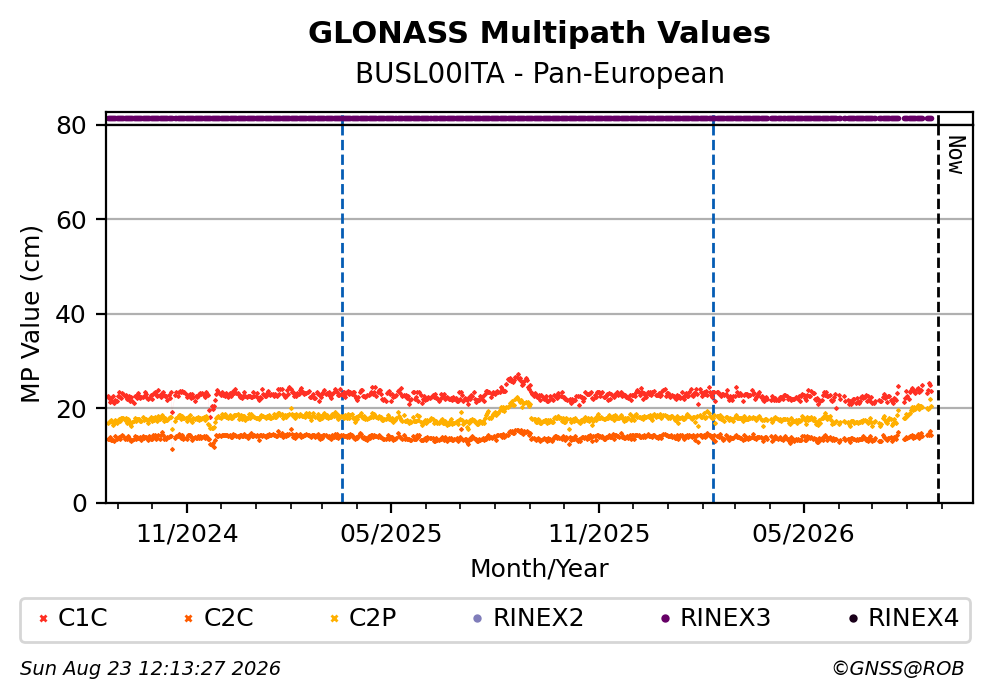
Task: Click the Month/Year axis label
Action: 539,569
